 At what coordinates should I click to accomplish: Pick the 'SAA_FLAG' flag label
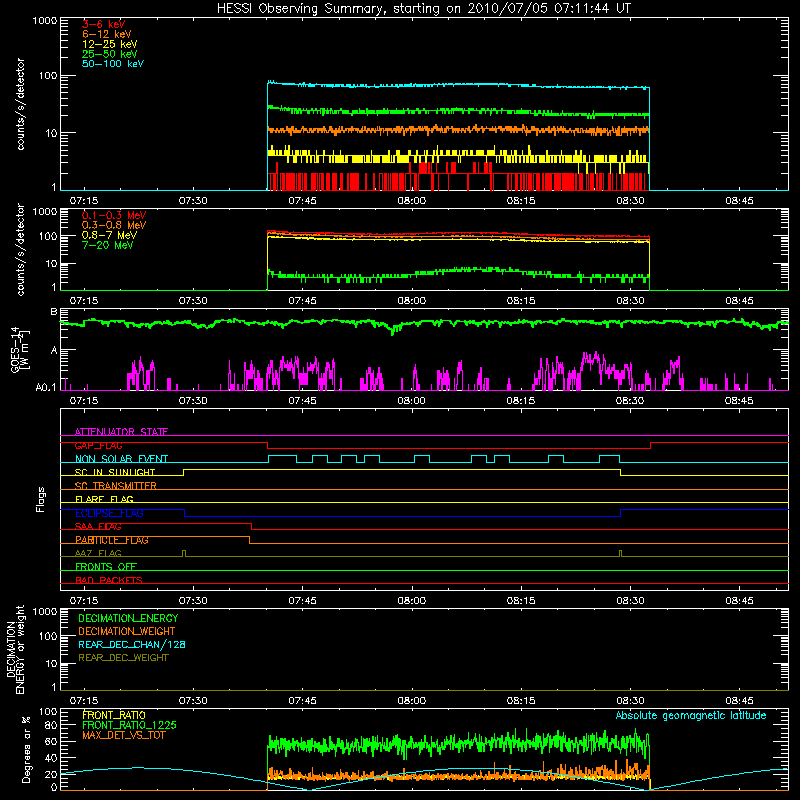[x=98, y=526]
